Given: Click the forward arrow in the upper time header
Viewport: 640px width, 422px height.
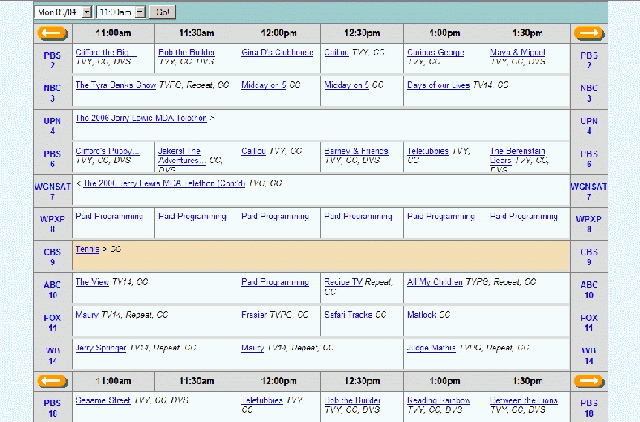Looking at the screenshot, I should tap(589, 33).
